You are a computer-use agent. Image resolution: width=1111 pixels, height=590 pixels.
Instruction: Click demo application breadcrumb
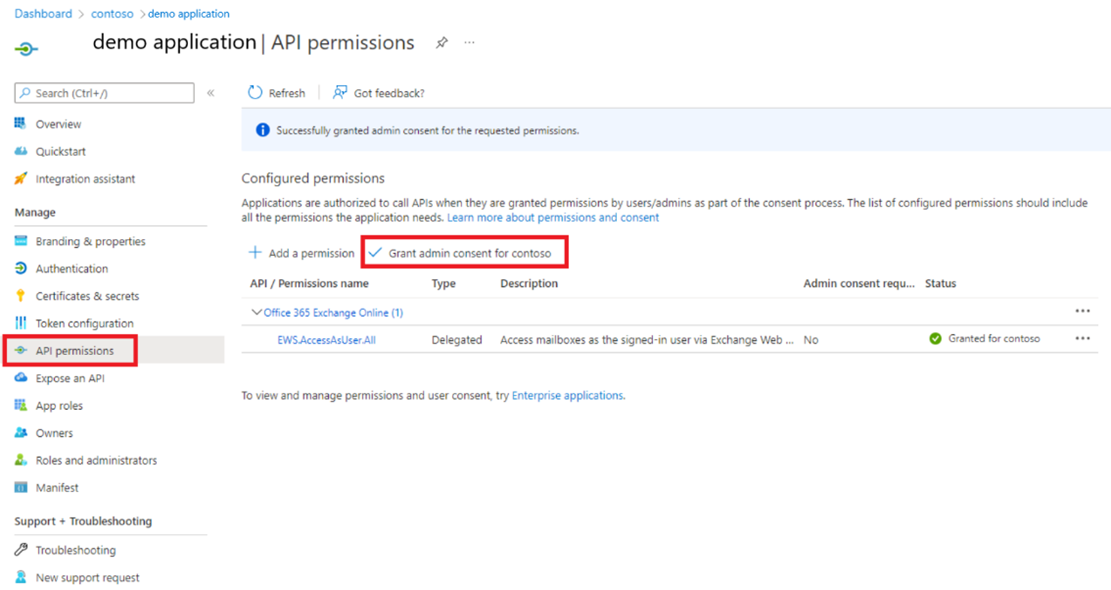[x=188, y=13]
